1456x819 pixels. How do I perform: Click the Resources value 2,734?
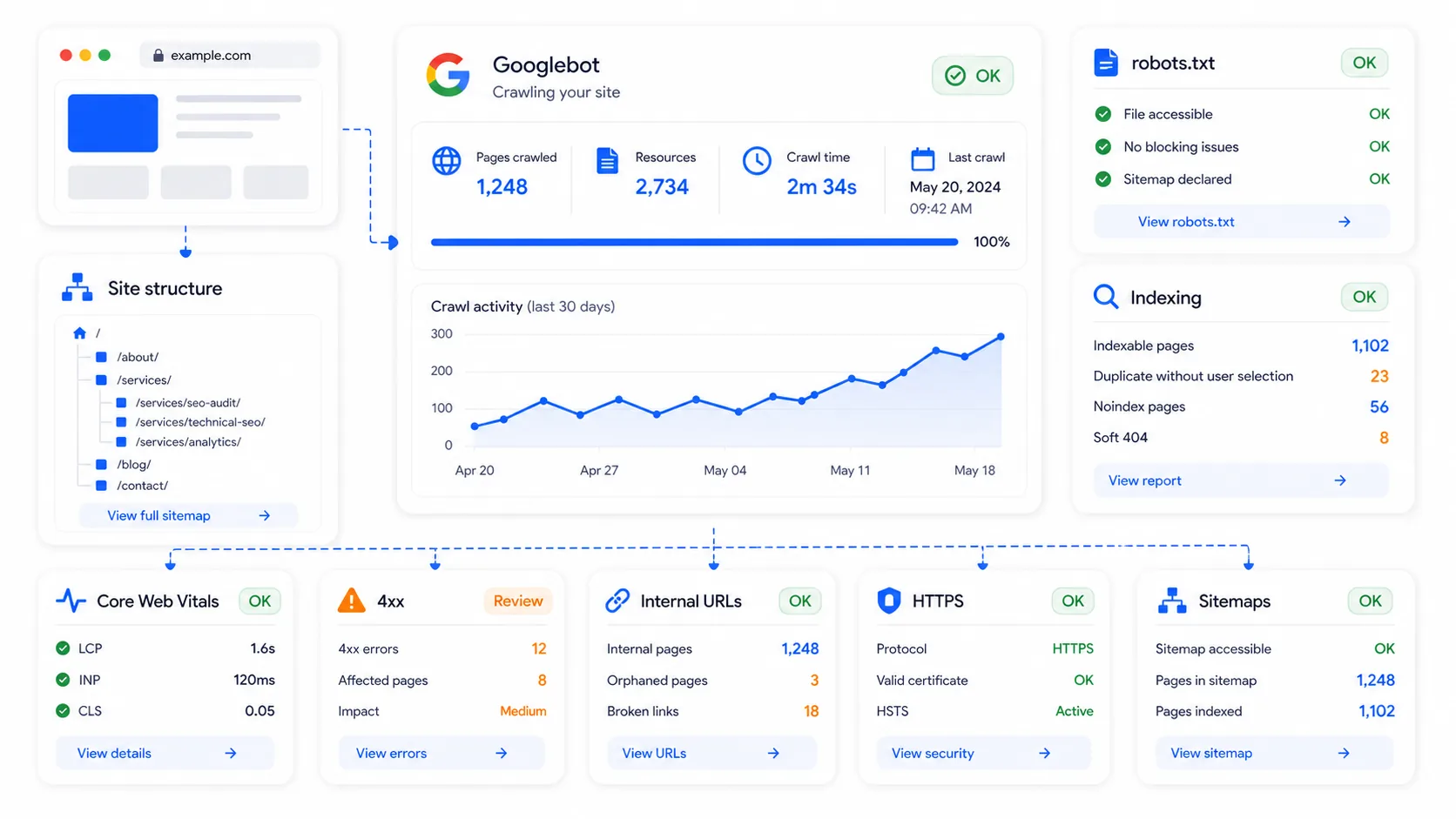[x=662, y=186]
